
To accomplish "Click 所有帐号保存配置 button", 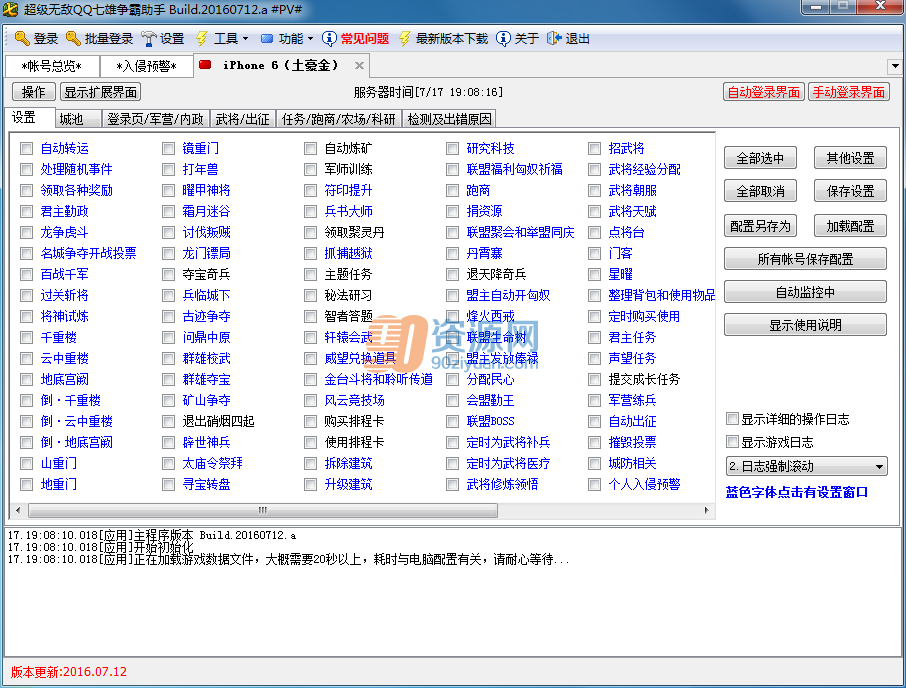I will [805, 259].
